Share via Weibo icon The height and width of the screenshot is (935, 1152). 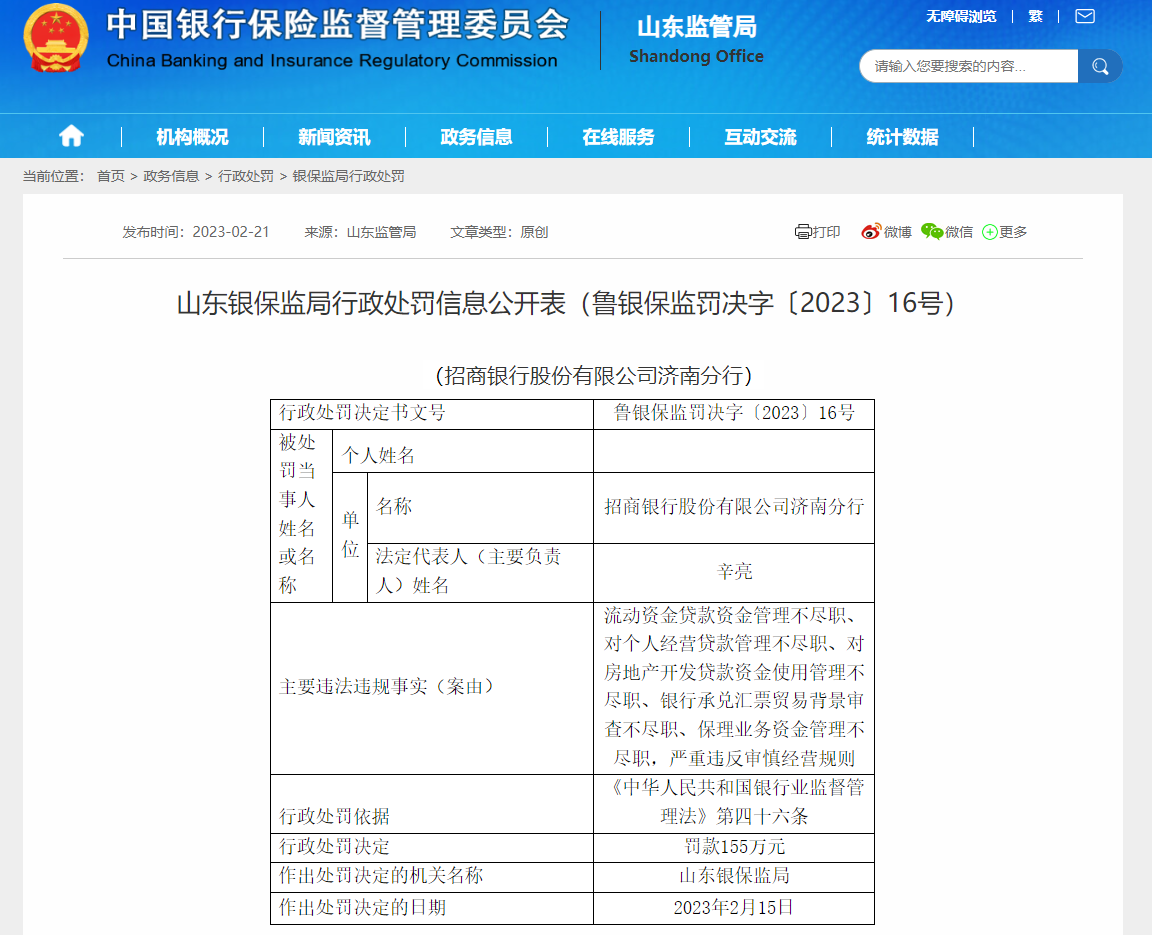click(871, 232)
